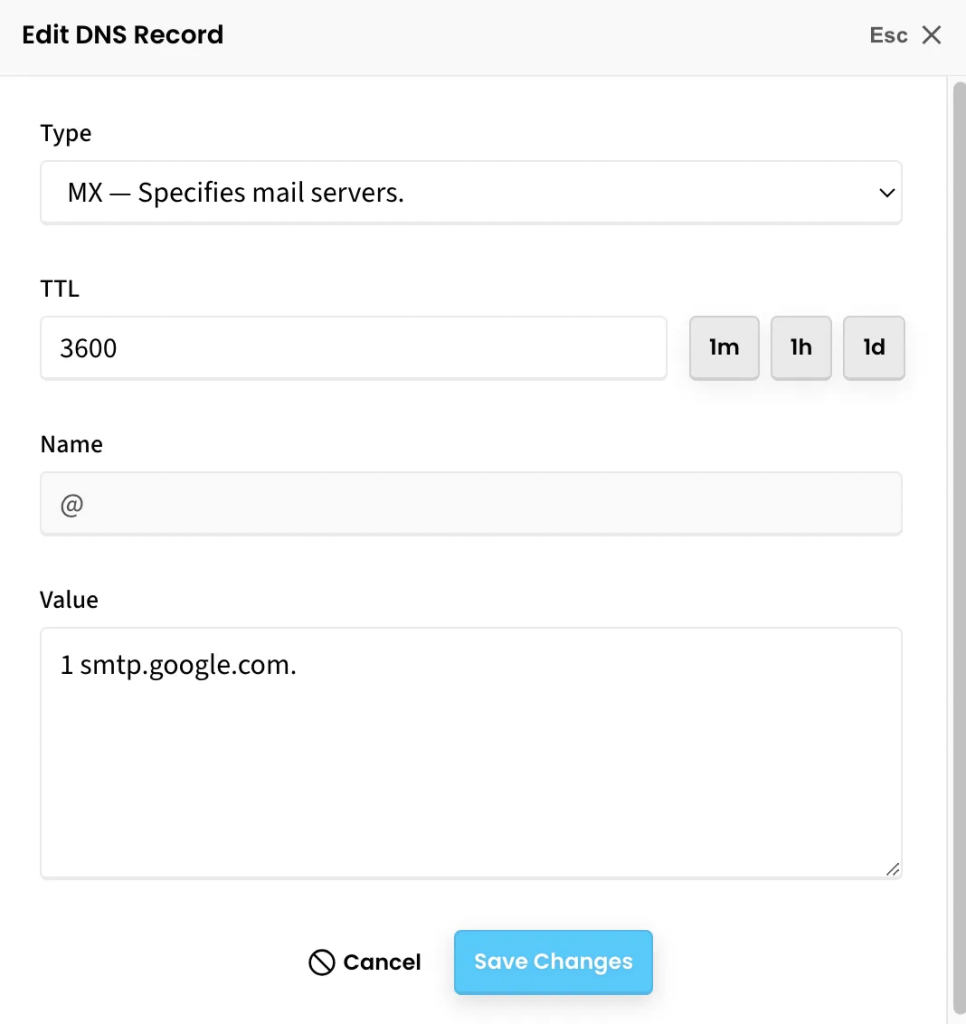
Task: Click the Name field label
Action: tap(71, 445)
